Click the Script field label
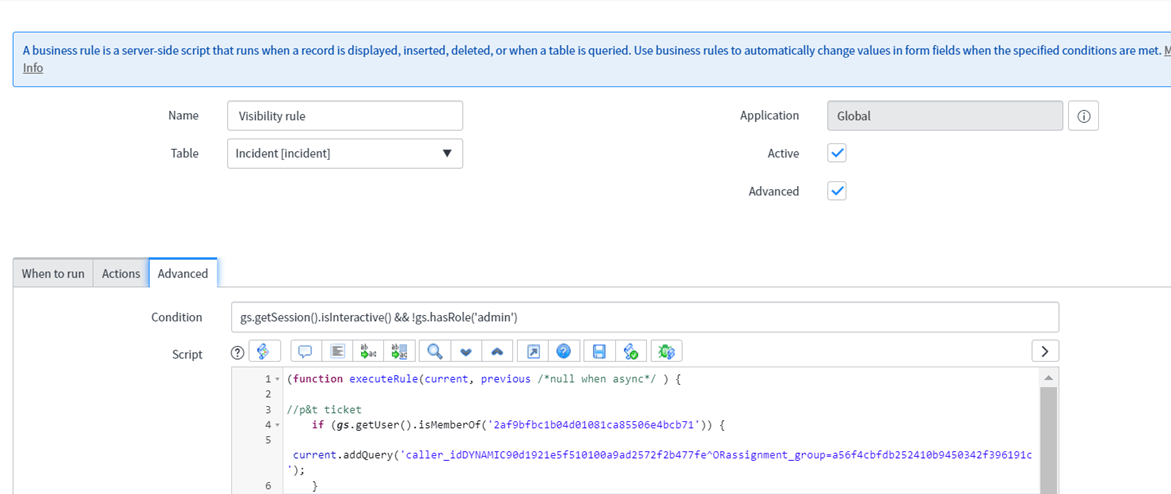1171x494 pixels. pyautogui.click(x=187, y=354)
